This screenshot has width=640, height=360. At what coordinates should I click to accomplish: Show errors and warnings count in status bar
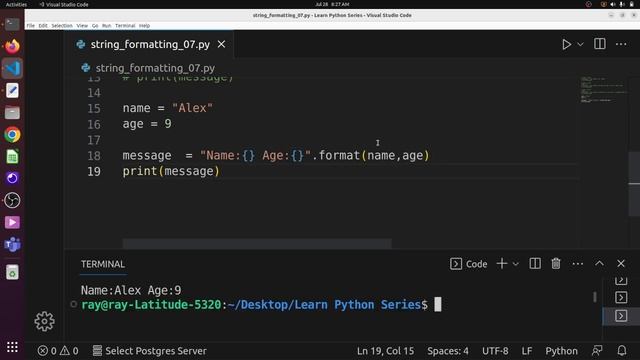click(x=58, y=351)
